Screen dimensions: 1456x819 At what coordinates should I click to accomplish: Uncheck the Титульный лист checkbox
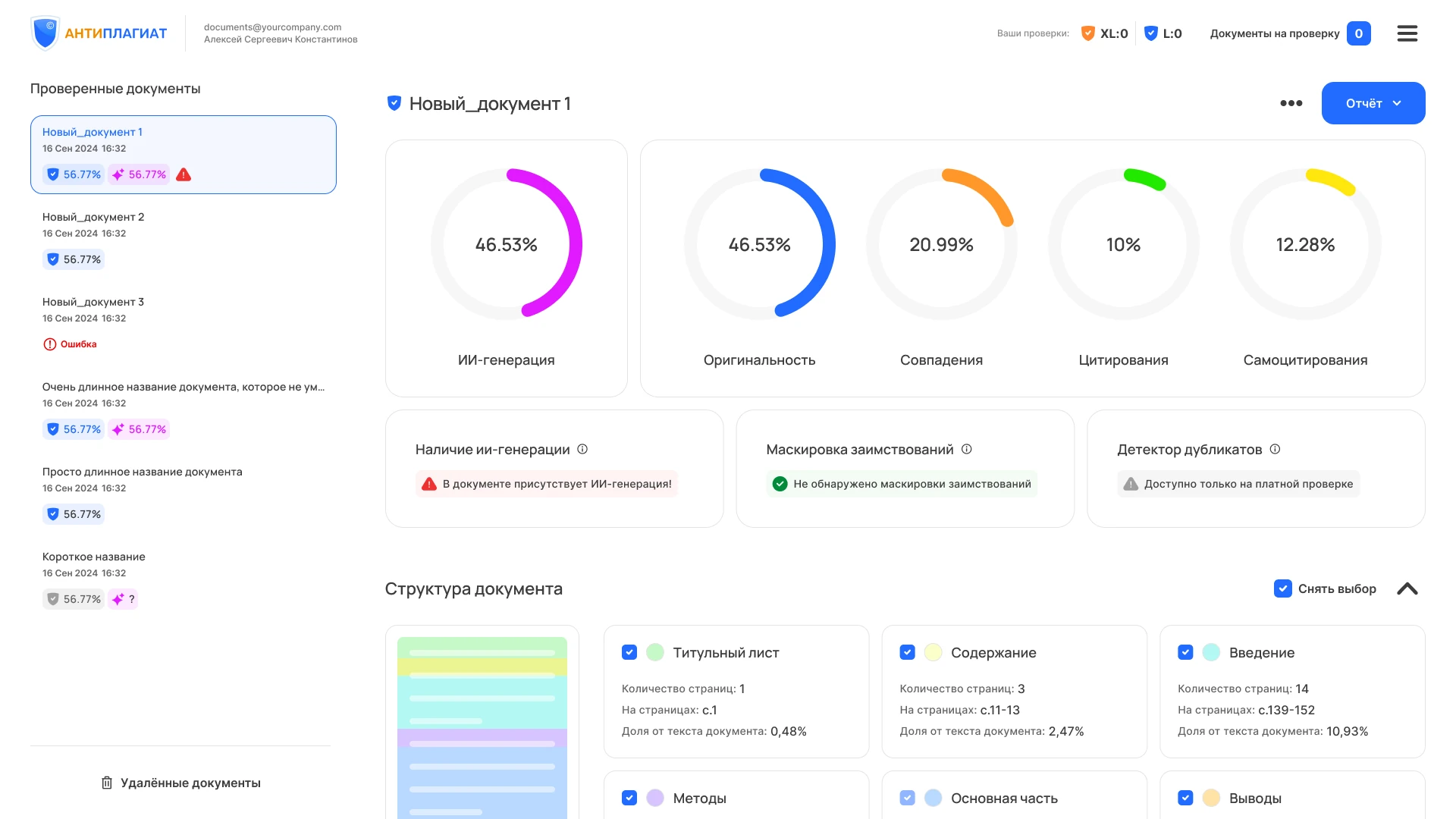pos(629,652)
